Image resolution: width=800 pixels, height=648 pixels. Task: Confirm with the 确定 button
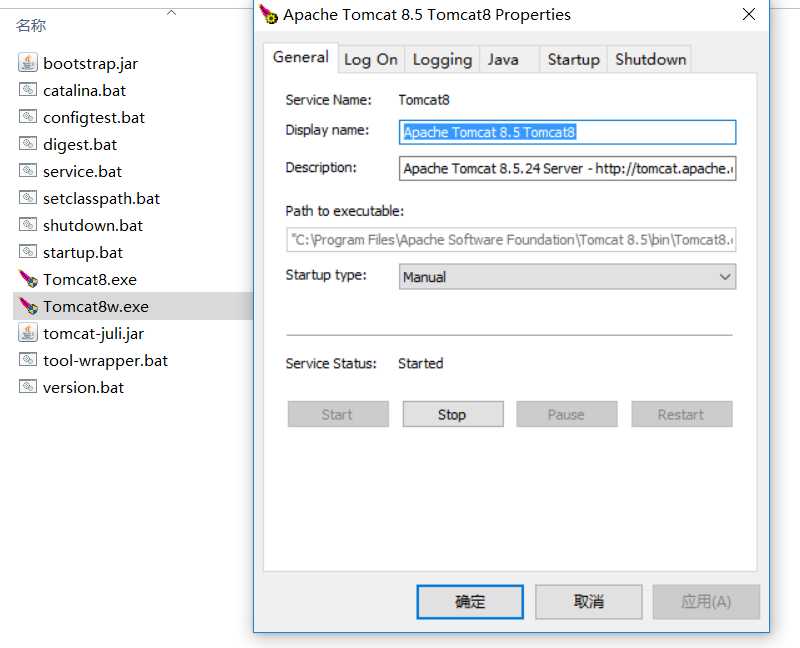tap(470, 602)
